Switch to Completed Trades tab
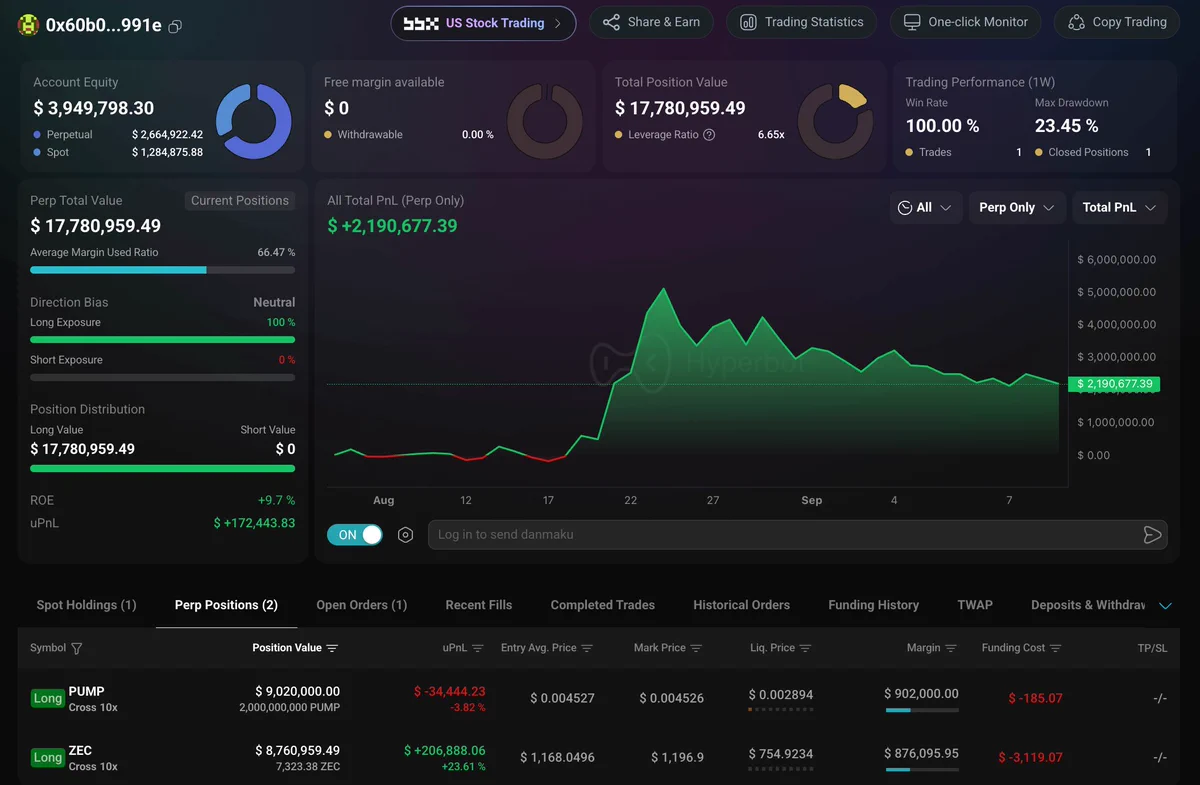1200x785 pixels. [x=603, y=605]
